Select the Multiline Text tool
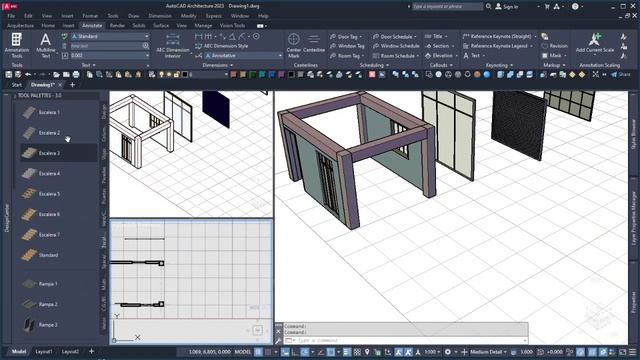The width and height of the screenshot is (640, 360). 46,45
